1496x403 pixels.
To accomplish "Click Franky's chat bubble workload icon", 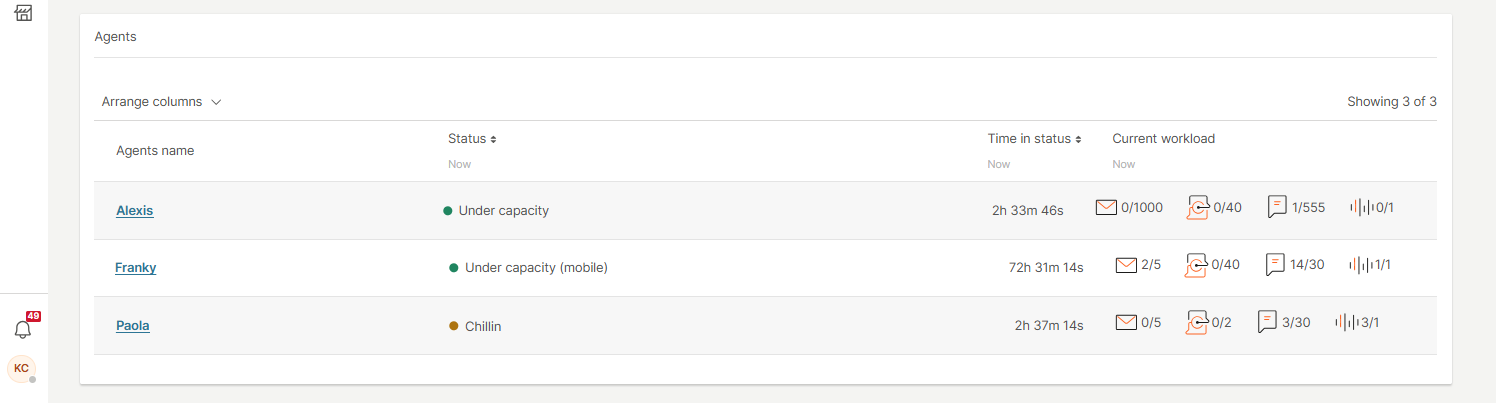I will [x=1275, y=265].
